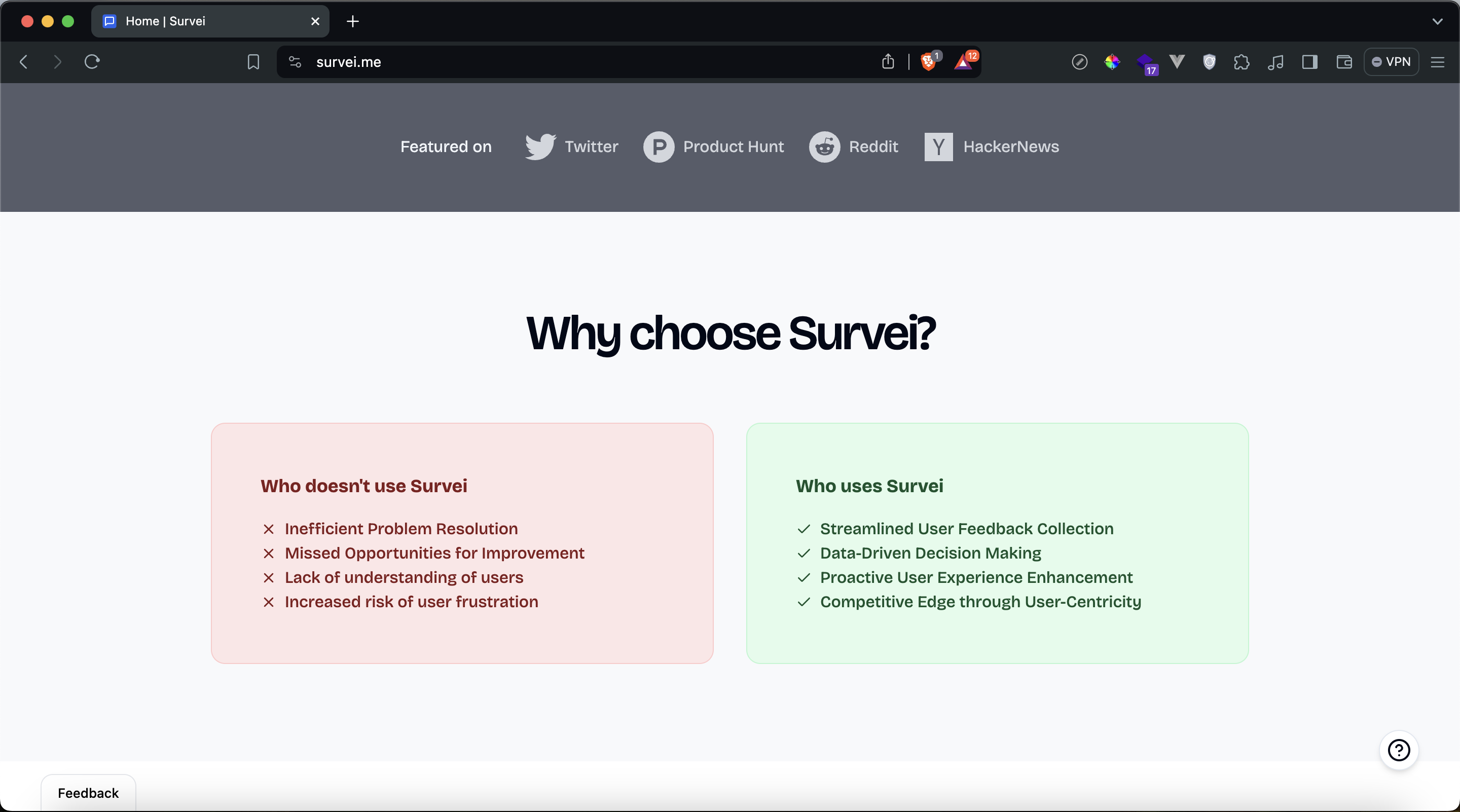Click 'Proactive User Experience Enhancement' text

pos(976,577)
